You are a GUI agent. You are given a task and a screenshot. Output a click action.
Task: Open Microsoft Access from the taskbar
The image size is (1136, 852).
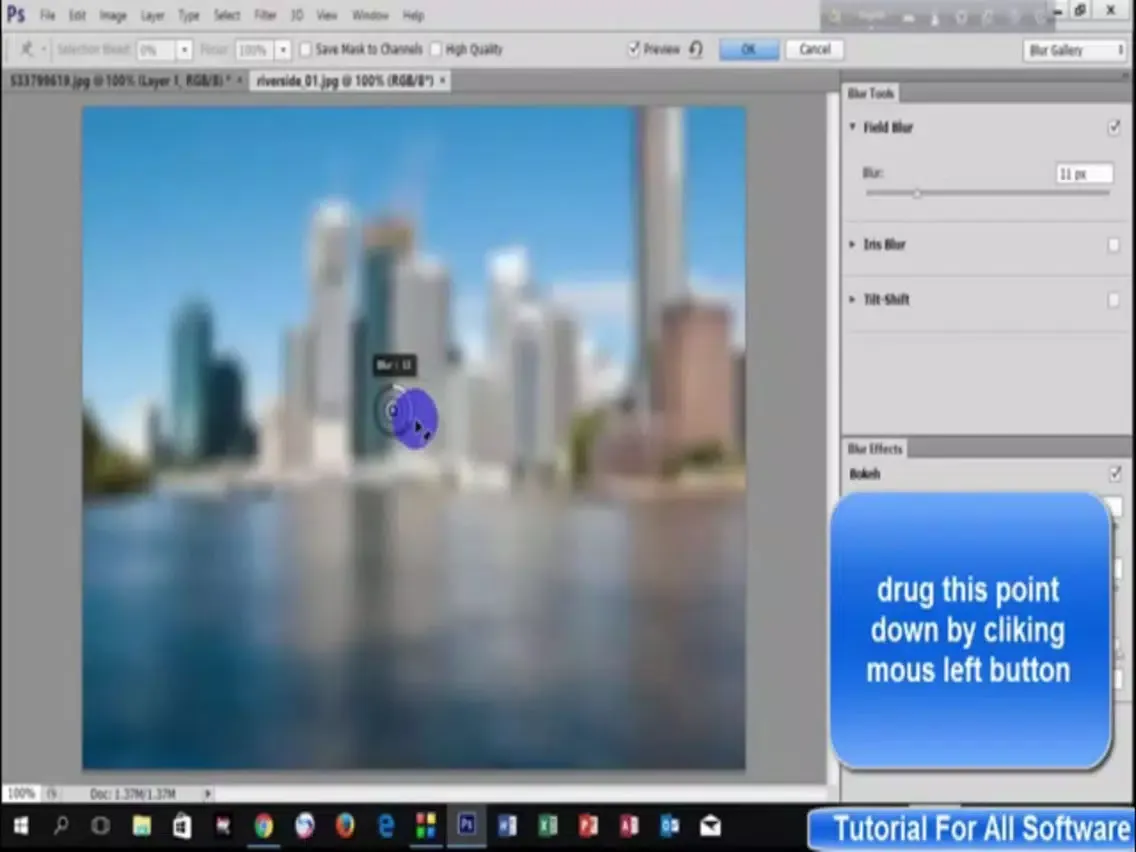click(x=629, y=826)
